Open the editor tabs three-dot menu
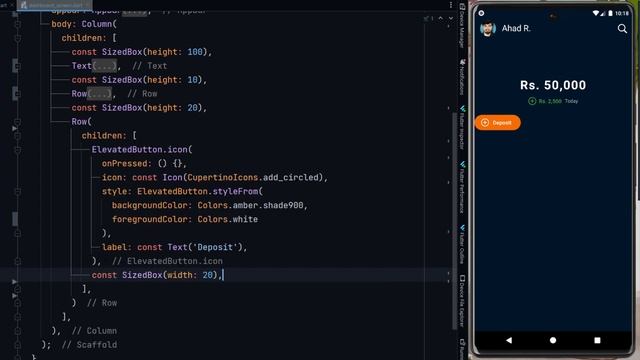 pos(451,5)
